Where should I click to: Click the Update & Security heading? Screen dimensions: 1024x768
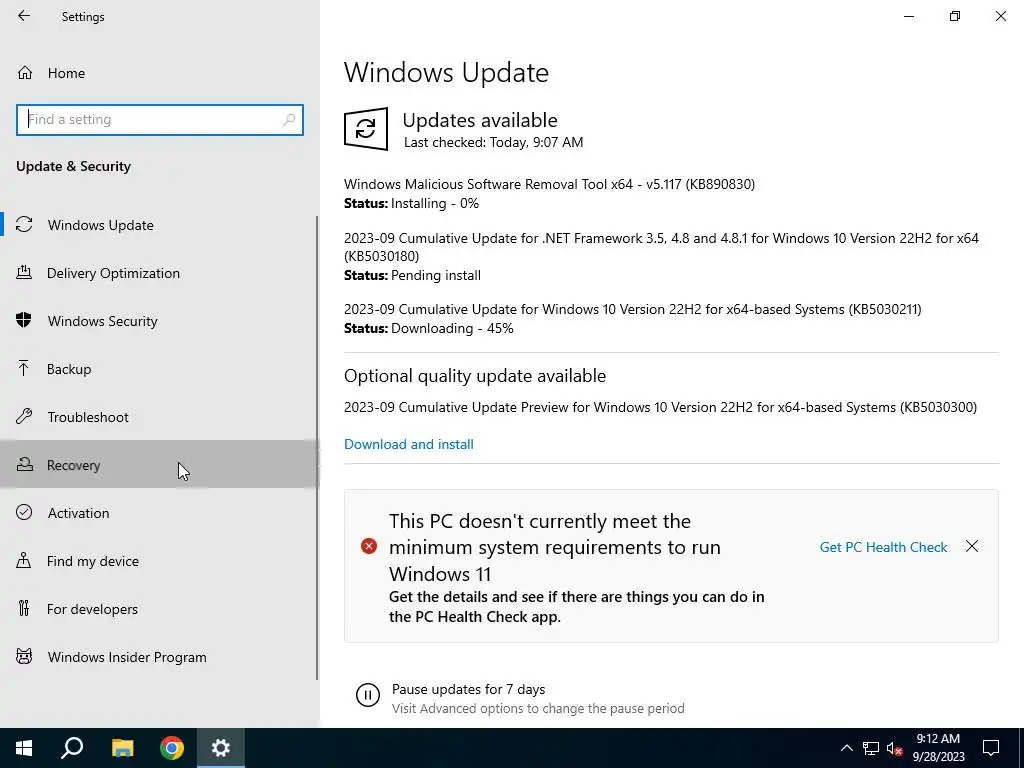pyautogui.click(x=73, y=166)
